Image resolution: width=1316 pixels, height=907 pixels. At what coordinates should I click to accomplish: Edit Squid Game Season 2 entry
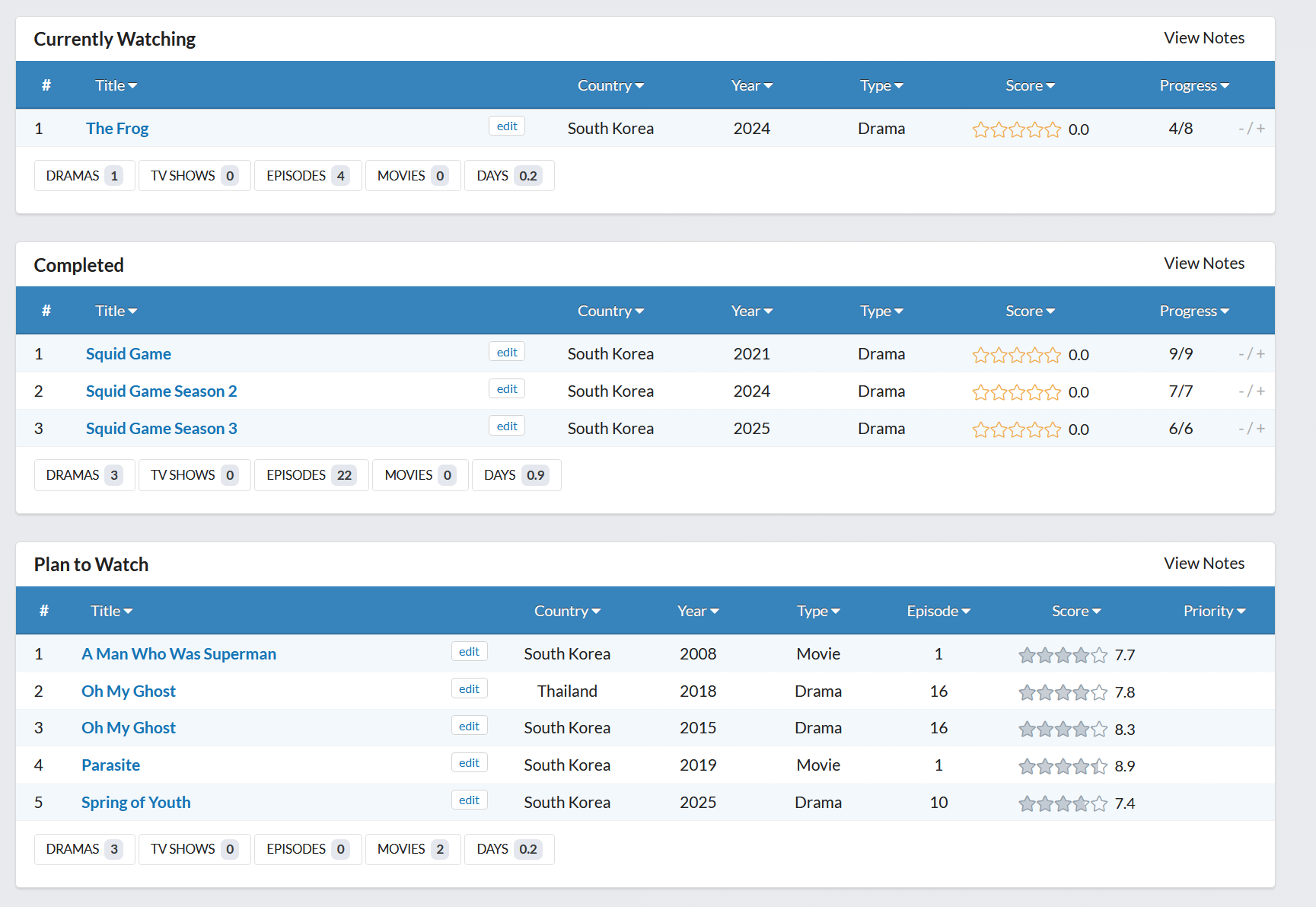507,389
